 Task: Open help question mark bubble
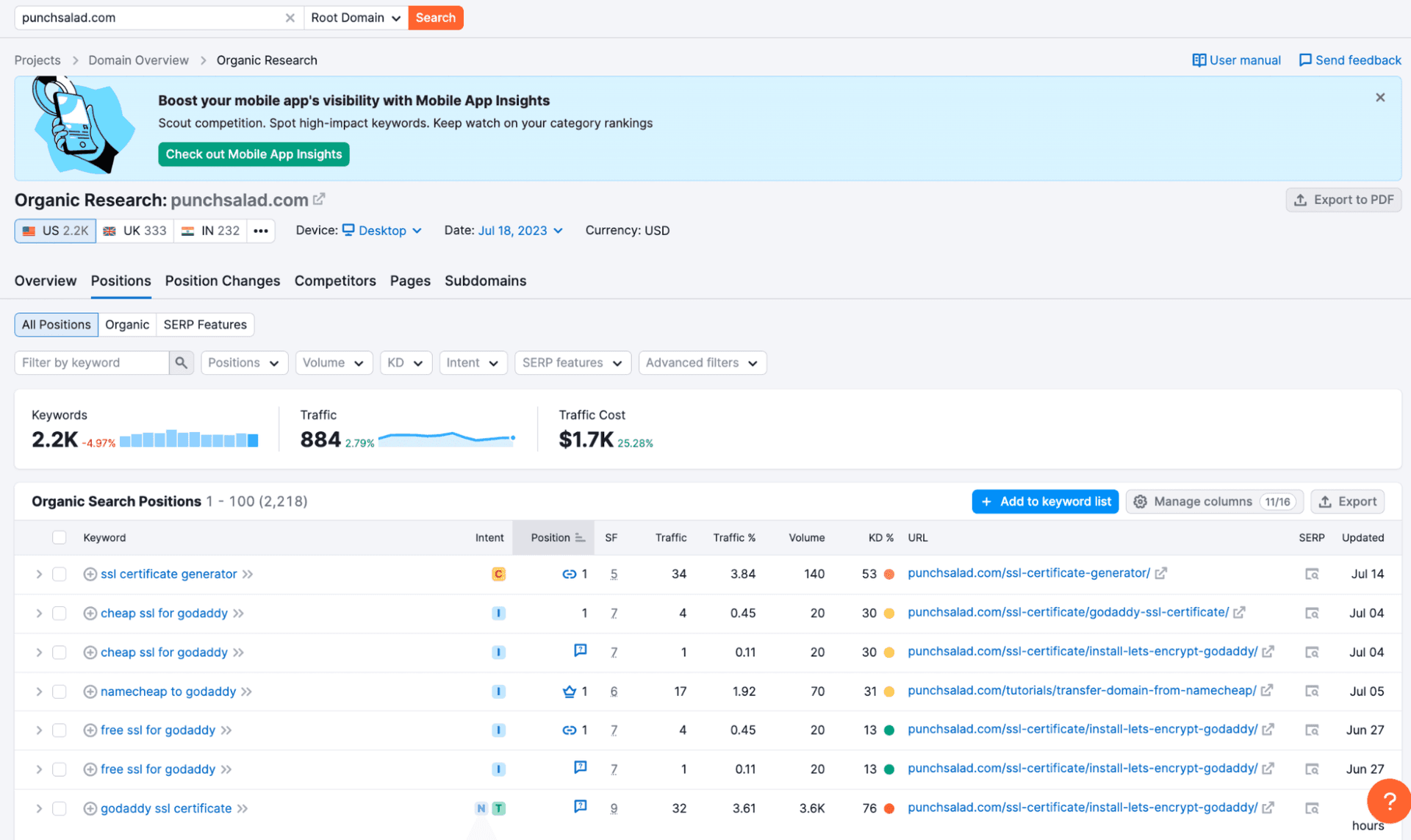[x=1388, y=801]
